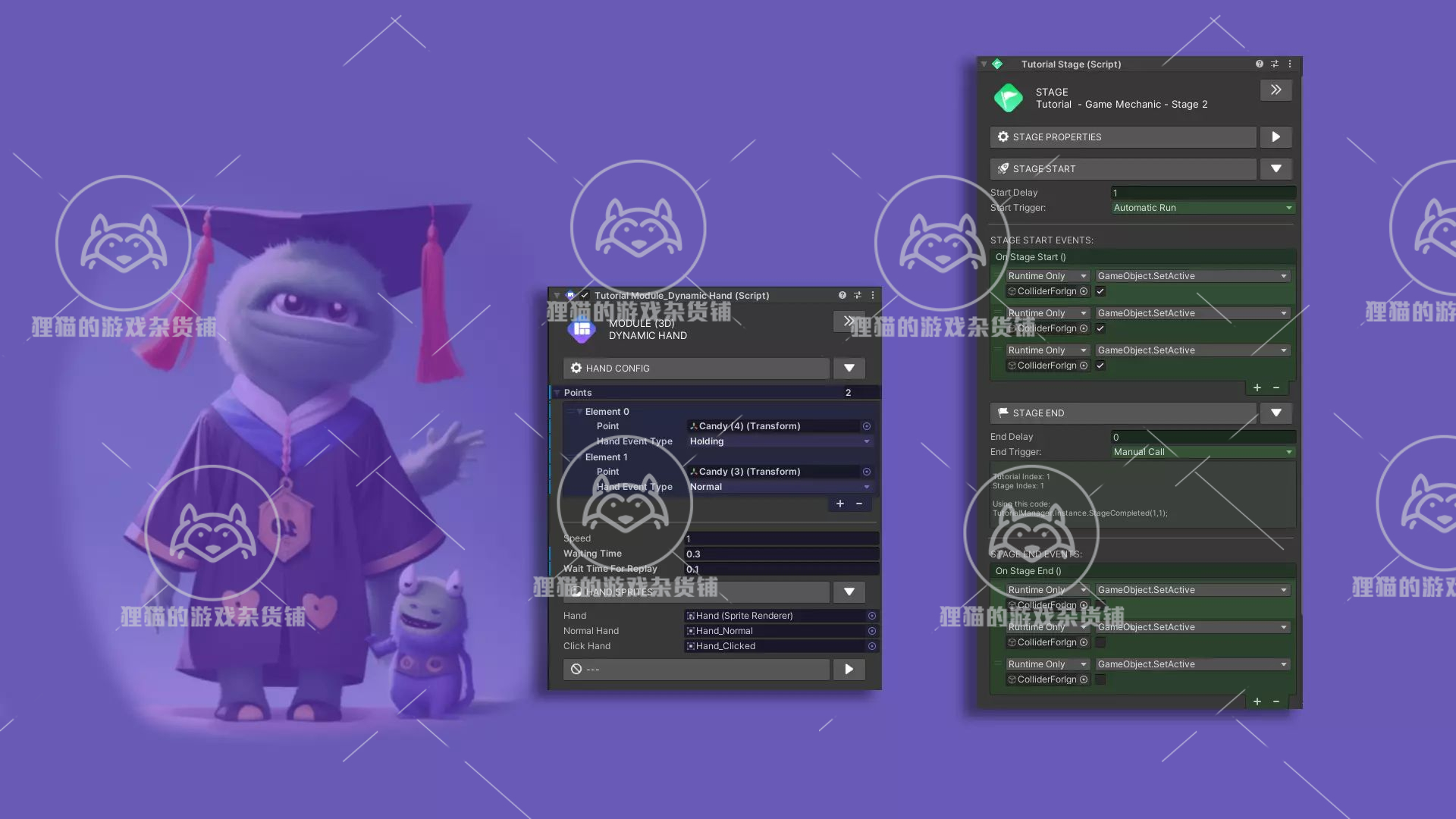Screen dimensions: 1456x819
Task: Expand the Stage Properties section
Action: 1276,137
